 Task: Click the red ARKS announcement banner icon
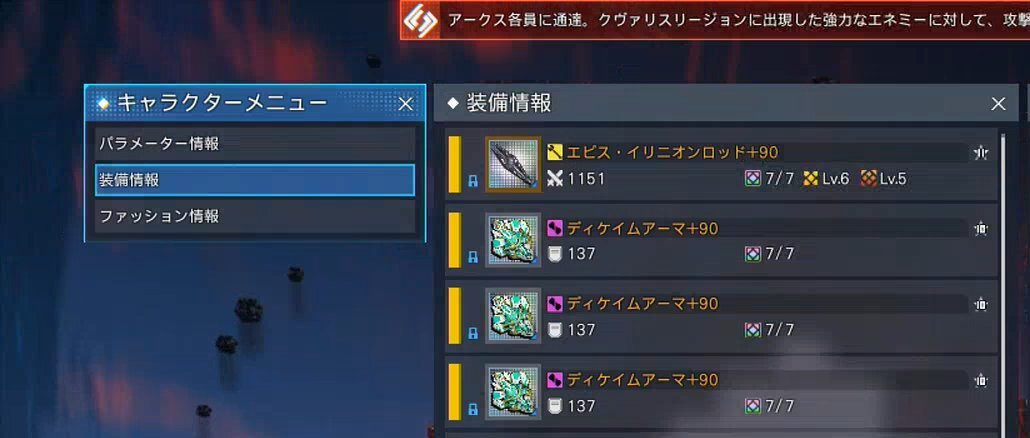420,22
